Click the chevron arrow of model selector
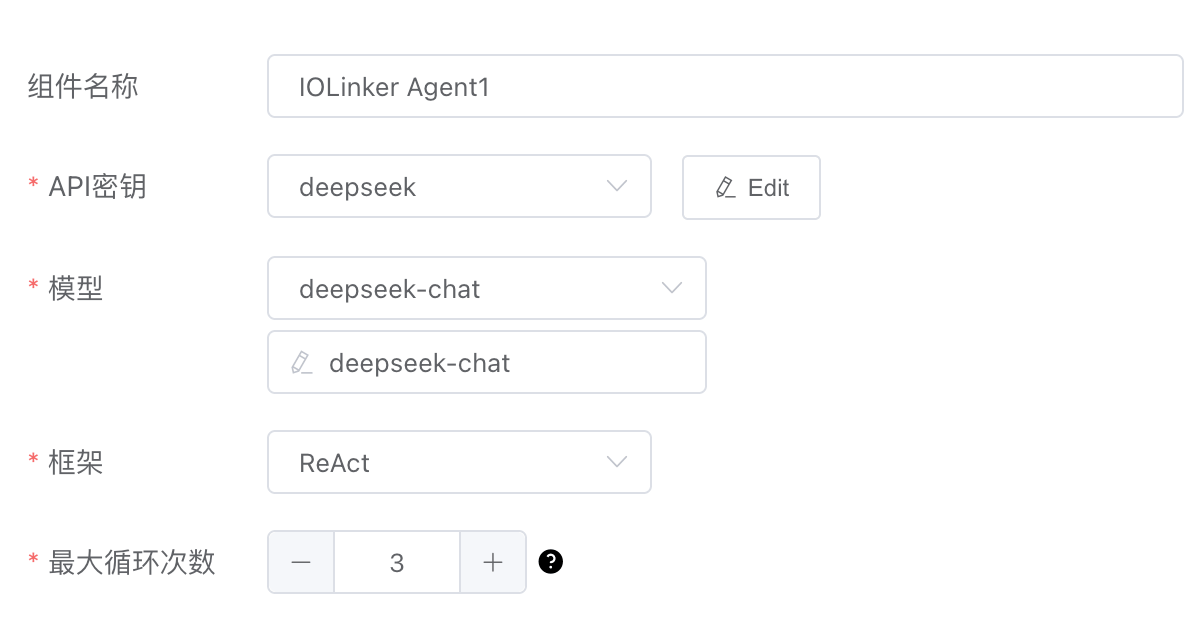The height and width of the screenshot is (628, 1188). coord(672,289)
